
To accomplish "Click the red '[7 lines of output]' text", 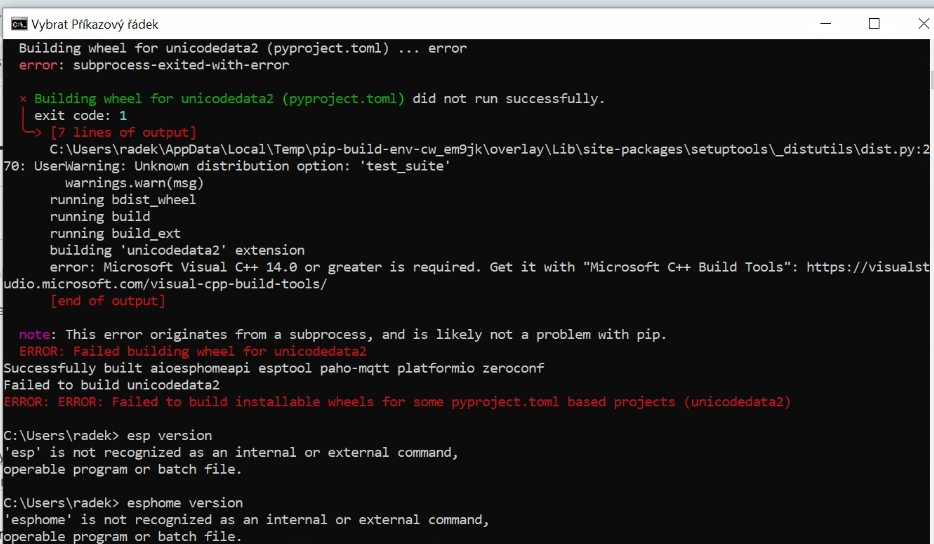I will (x=123, y=132).
